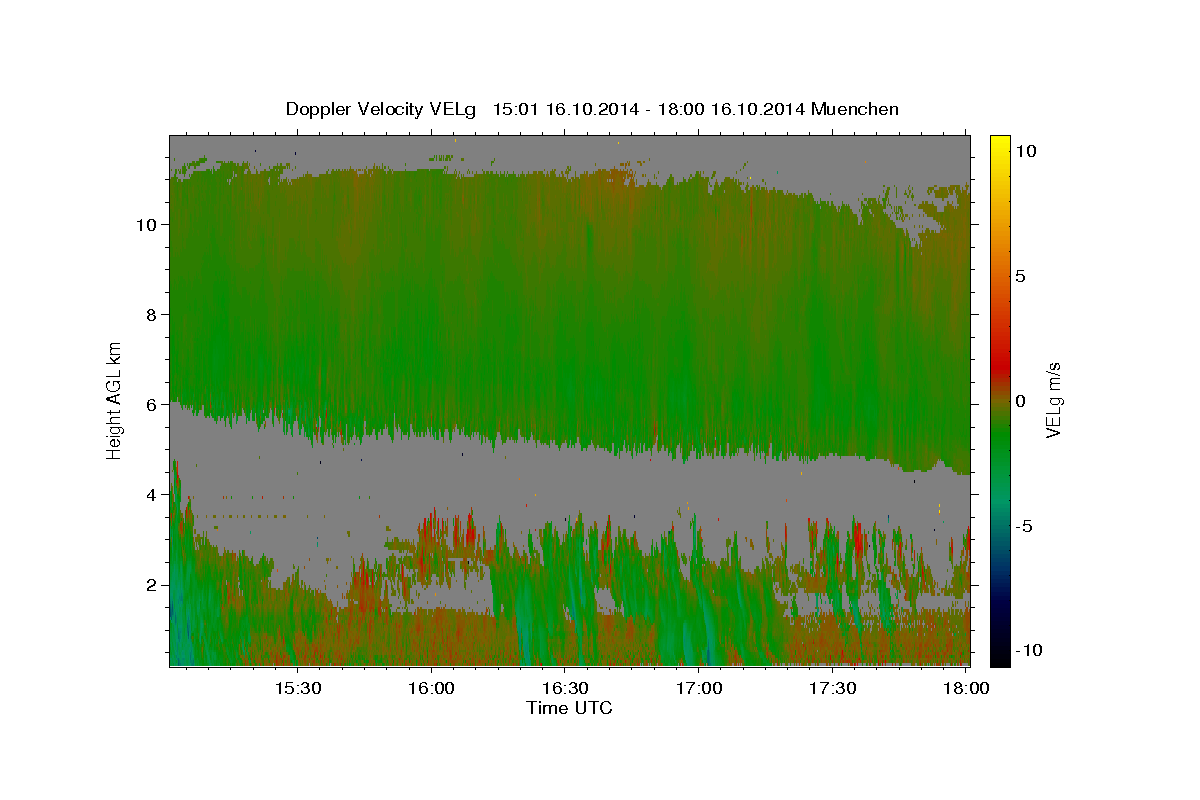Click the 16:00 time tick label
Image resolution: width=1200 pixels, height=800 pixels.
431,688
